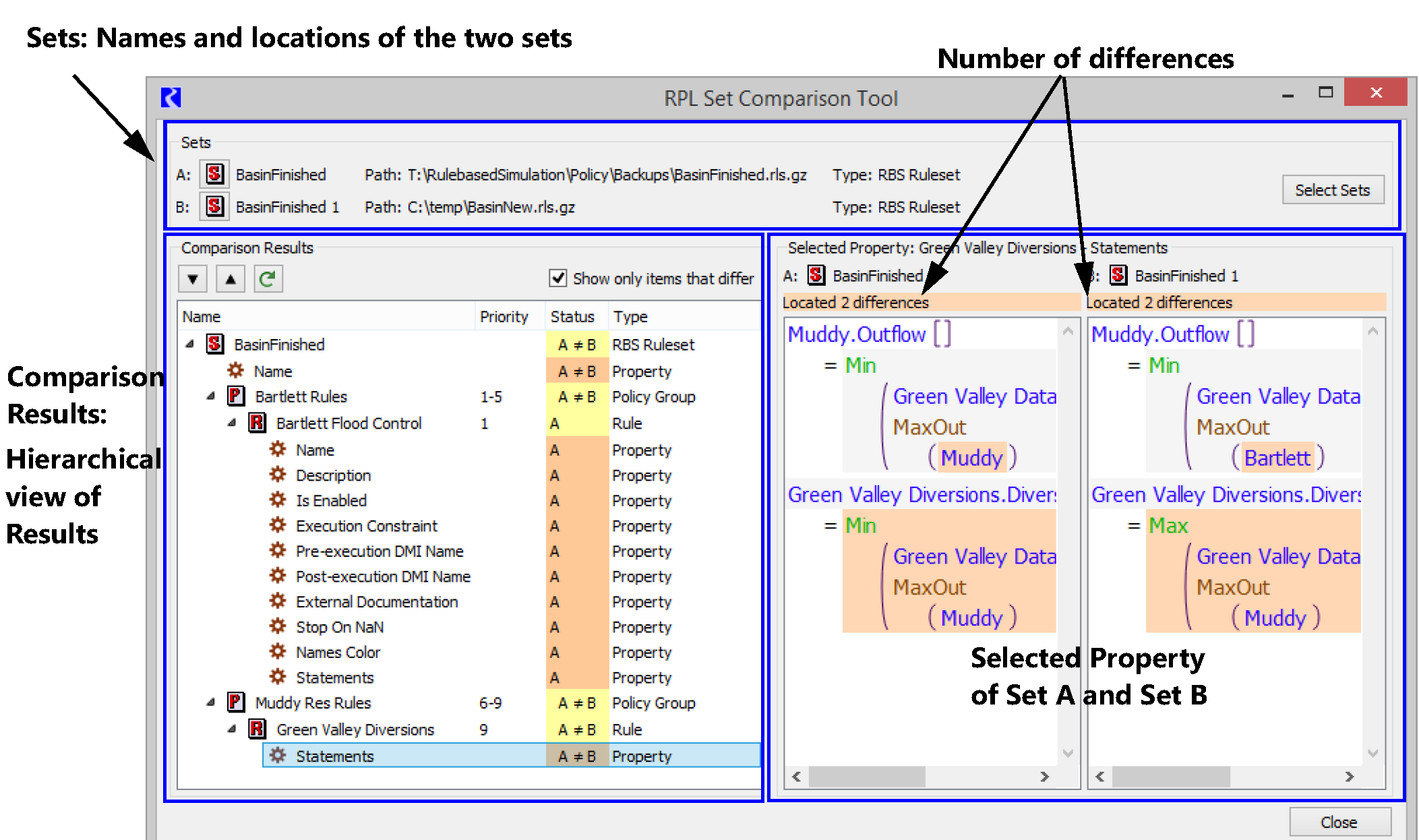
Task: Click gear icon beside top-level Name property
Action: pos(235,371)
